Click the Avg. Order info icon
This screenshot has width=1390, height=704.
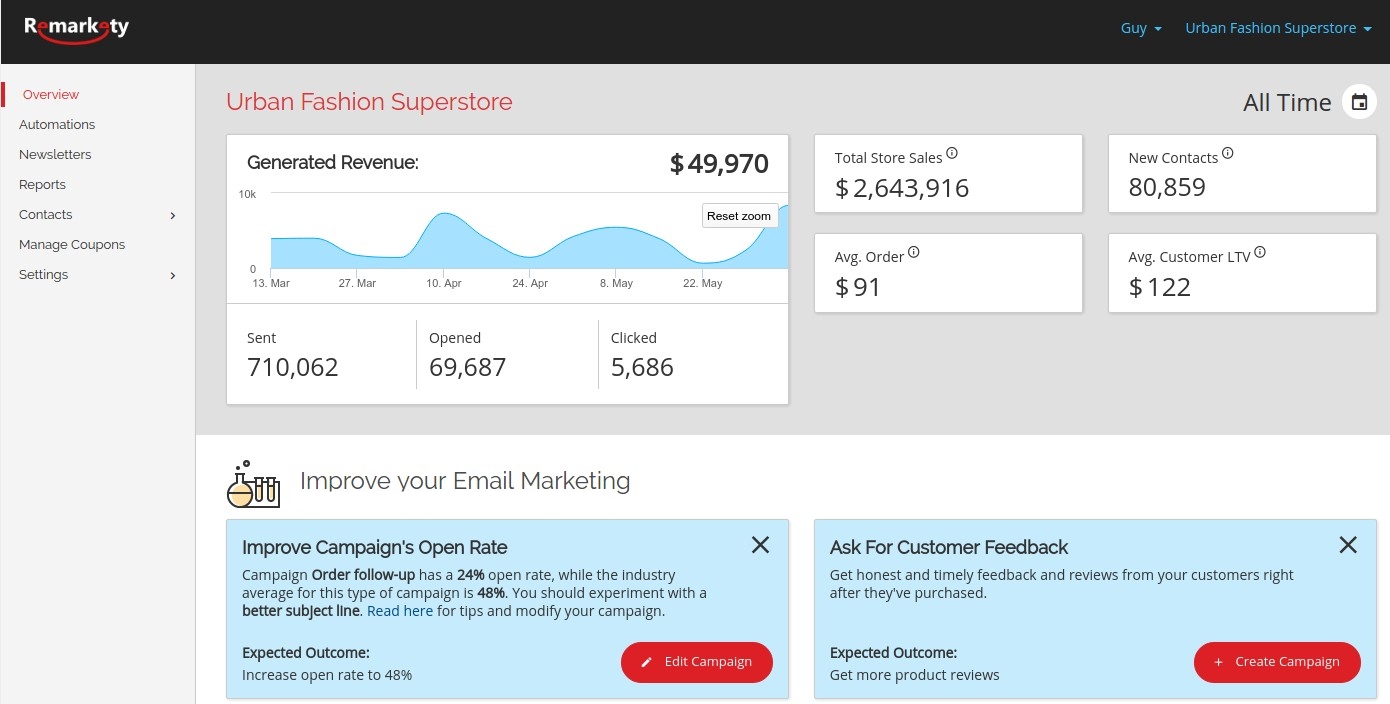[x=911, y=251]
